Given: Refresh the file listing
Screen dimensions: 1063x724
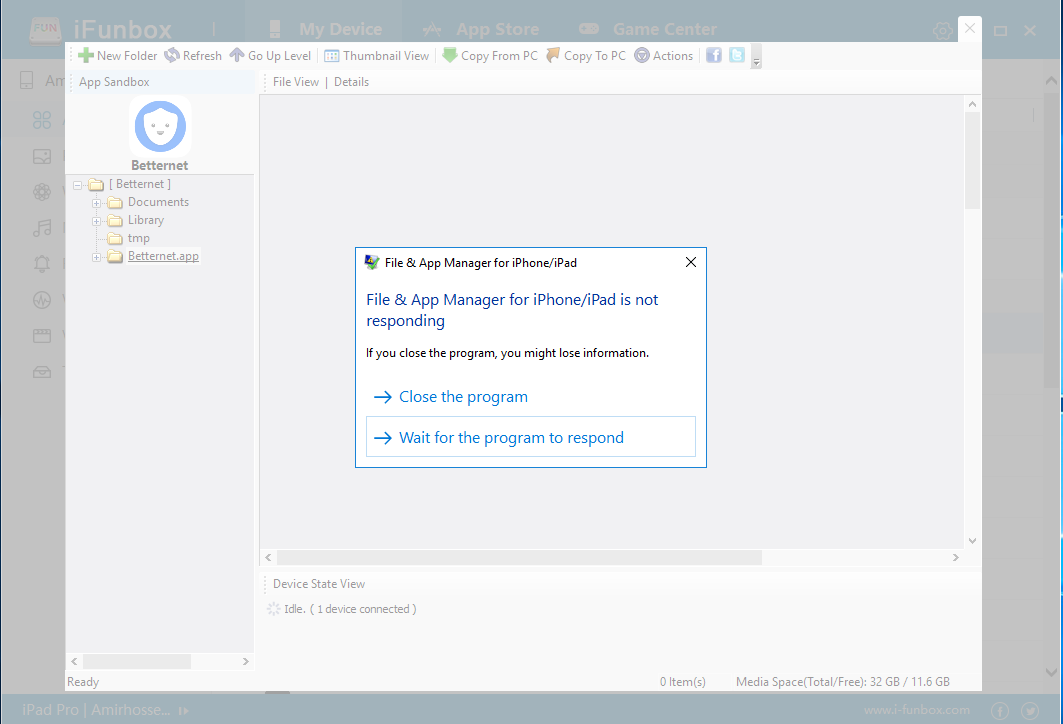Looking at the screenshot, I should pos(193,56).
